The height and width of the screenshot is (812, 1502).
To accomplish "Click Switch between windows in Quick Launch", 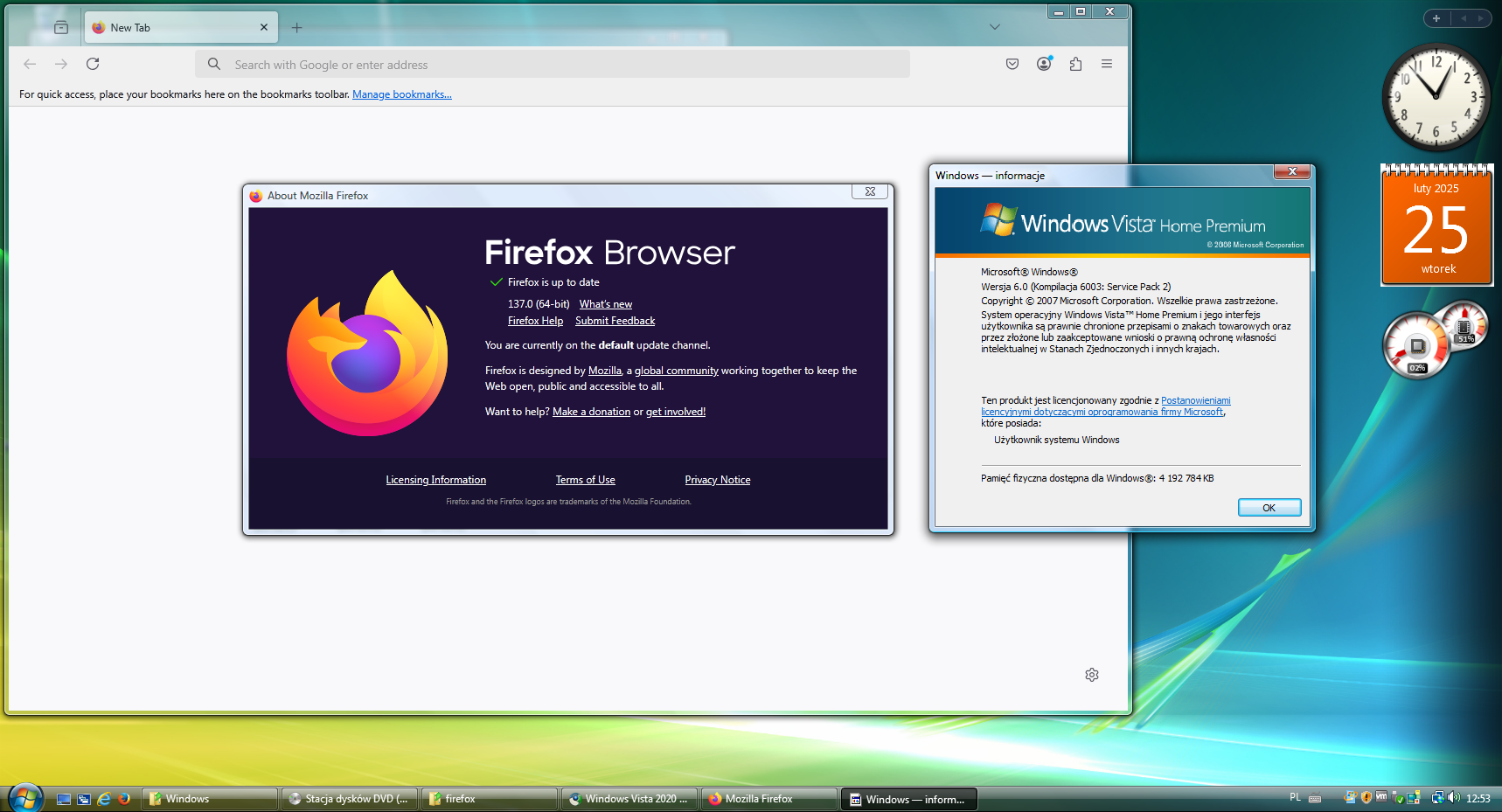I will [x=84, y=799].
